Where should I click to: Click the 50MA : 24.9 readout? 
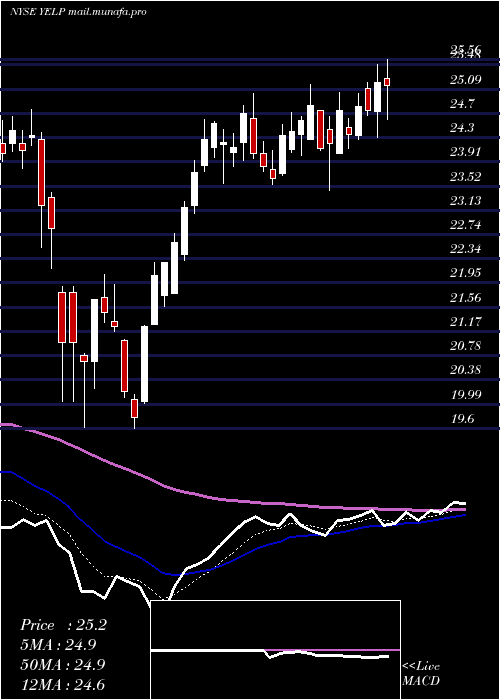(x=62, y=664)
